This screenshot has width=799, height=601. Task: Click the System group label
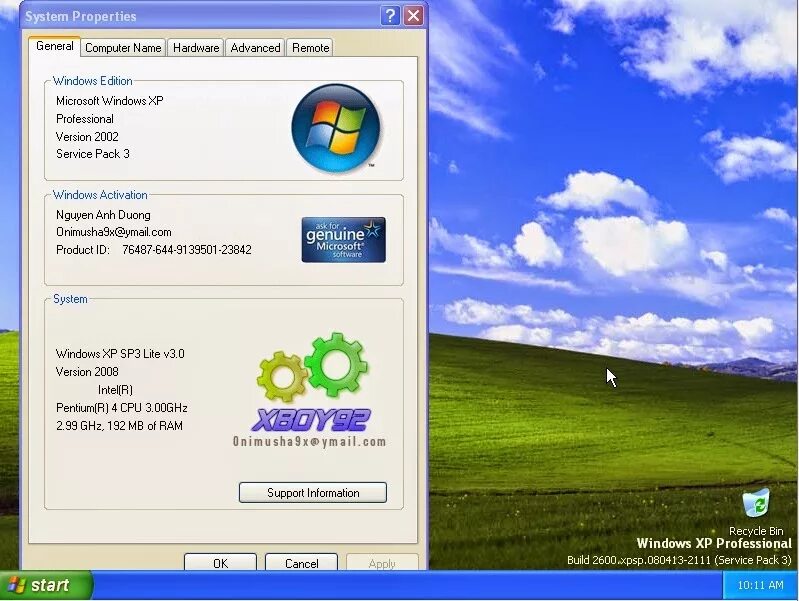coord(70,299)
